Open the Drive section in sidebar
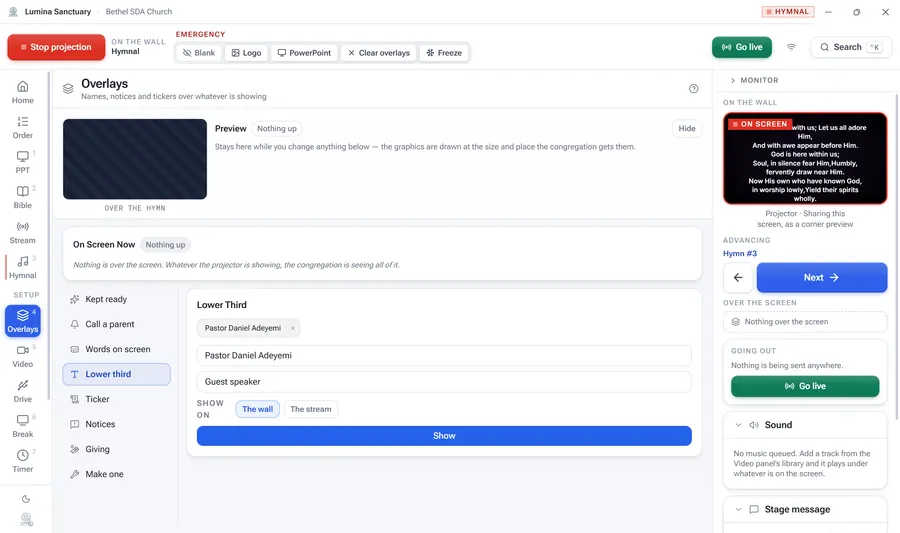The image size is (900, 533). [22, 391]
